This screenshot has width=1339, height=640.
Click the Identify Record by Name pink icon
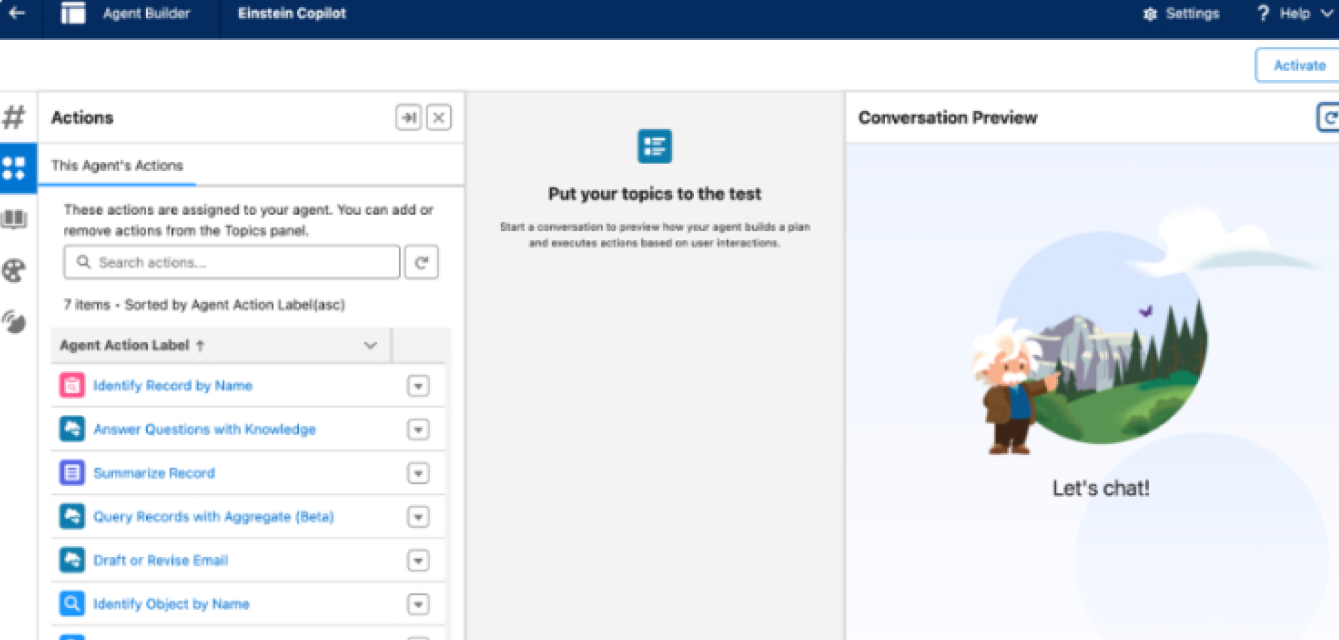(x=72, y=385)
